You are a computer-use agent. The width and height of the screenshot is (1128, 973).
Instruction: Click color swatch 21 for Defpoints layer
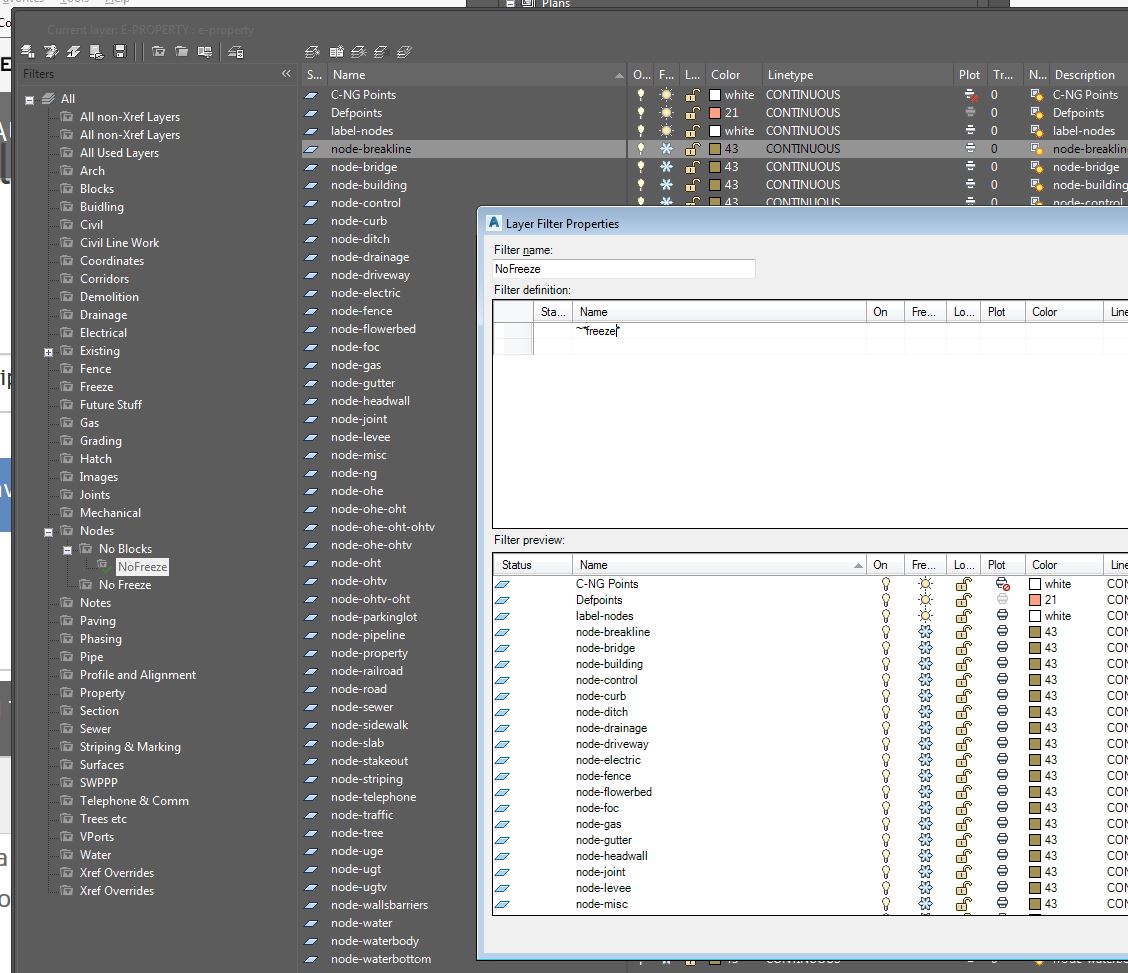(x=717, y=112)
